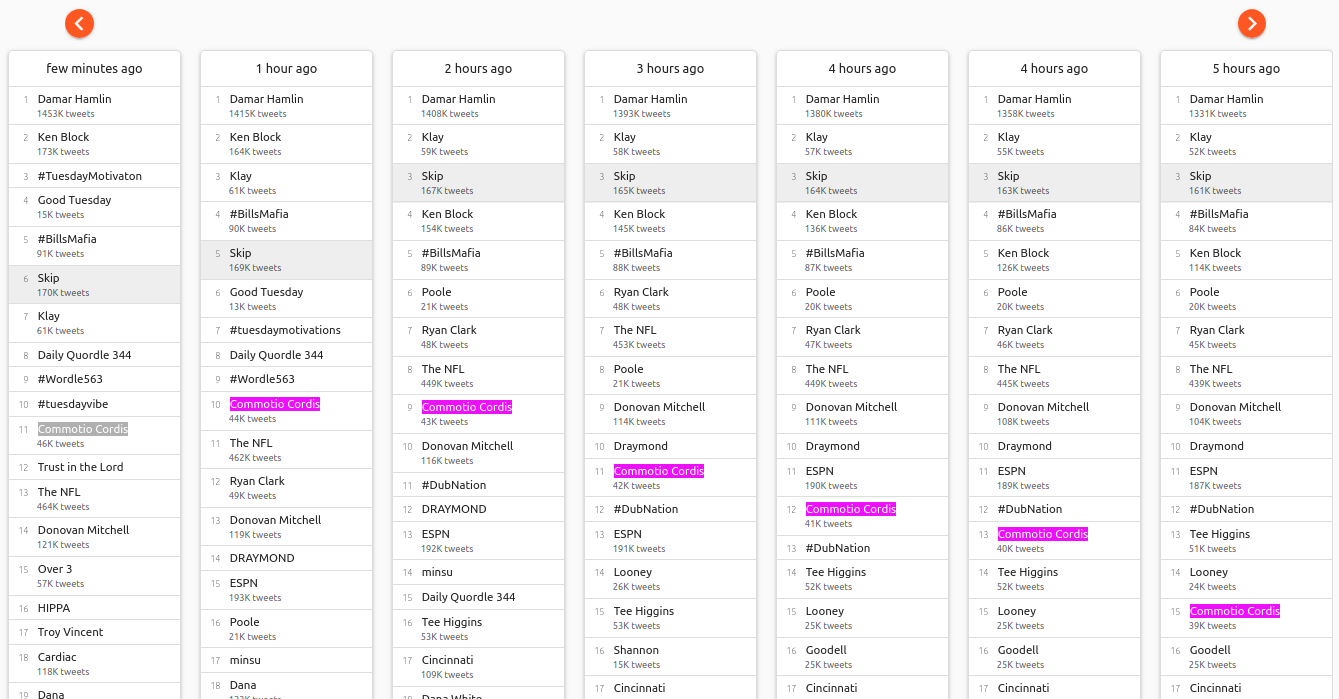Image resolution: width=1339 pixels, height=699 pixels.
Task: Select Ryan Clark with 49K tweets
Action: point(287,488)
